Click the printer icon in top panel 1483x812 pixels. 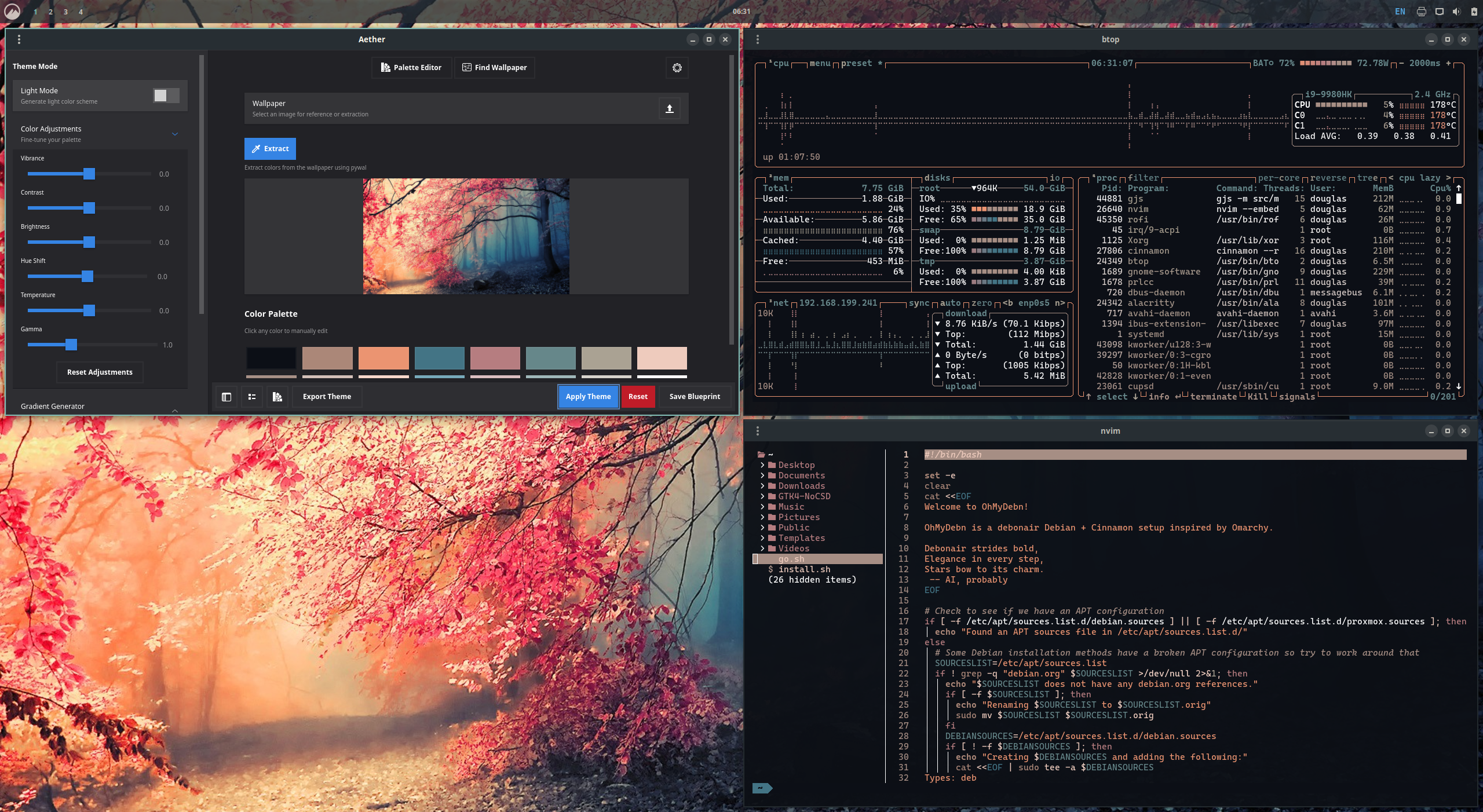(1421, 12)
